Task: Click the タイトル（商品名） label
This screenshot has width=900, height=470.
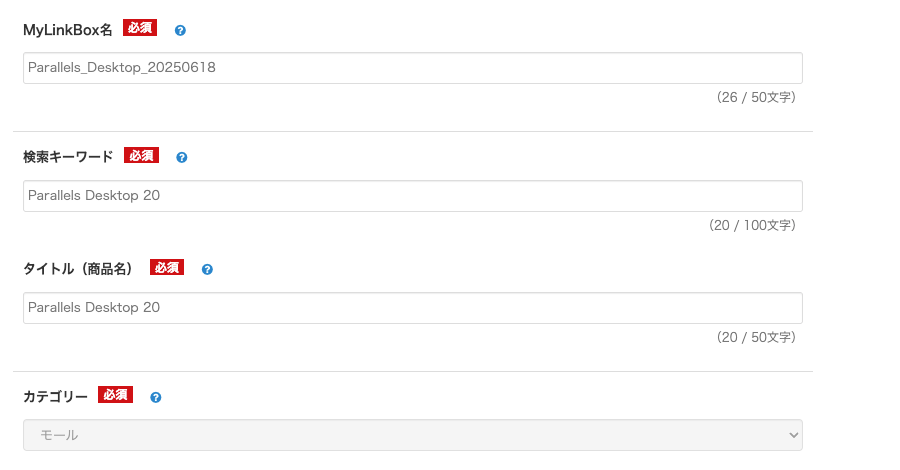Action: click(x=80, y=269)
